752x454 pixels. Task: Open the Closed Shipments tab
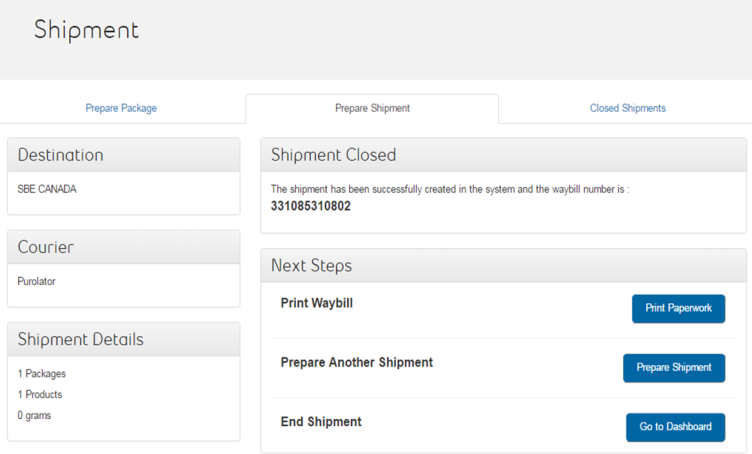click(627, 108)
